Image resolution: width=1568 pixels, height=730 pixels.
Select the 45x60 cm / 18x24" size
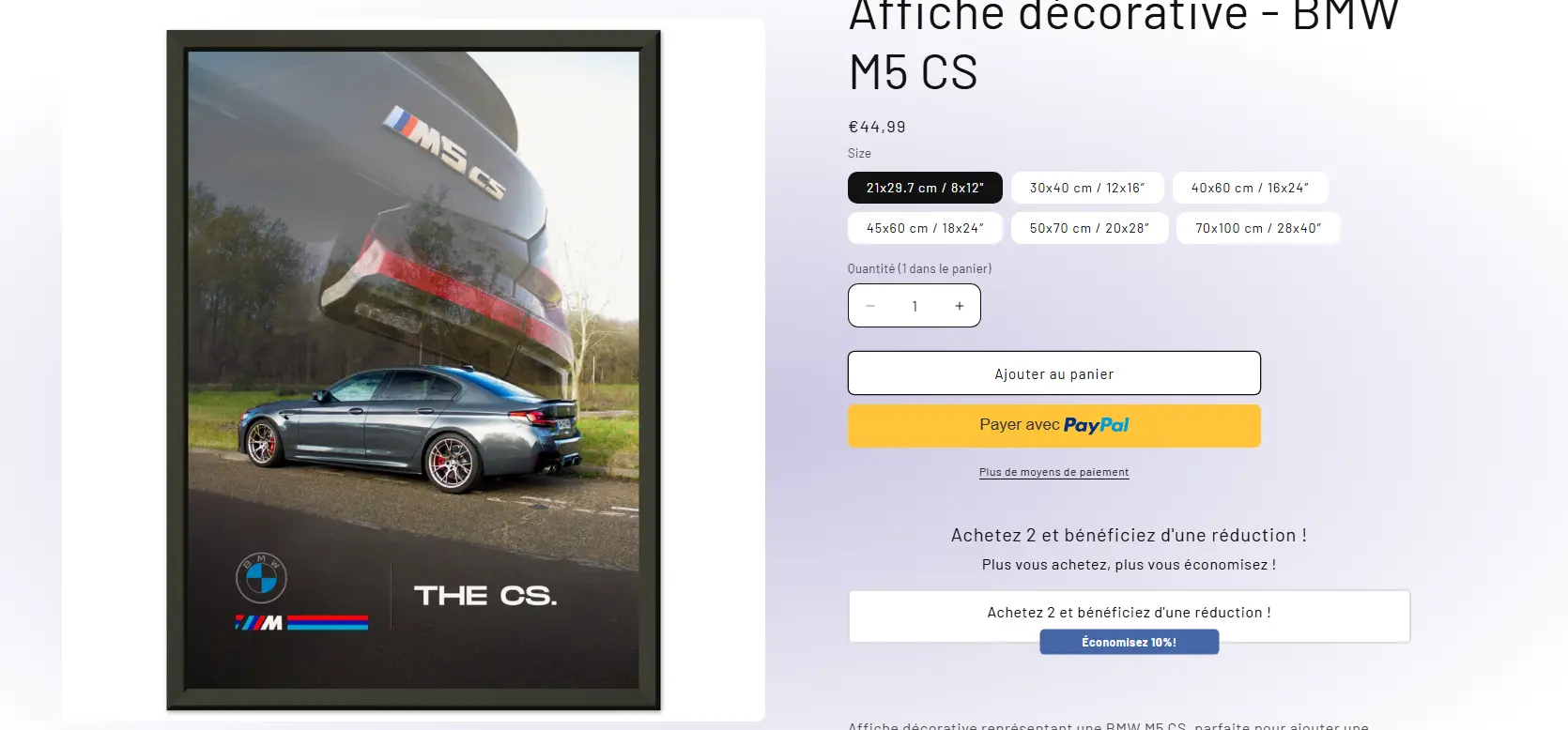pos(925,228)
